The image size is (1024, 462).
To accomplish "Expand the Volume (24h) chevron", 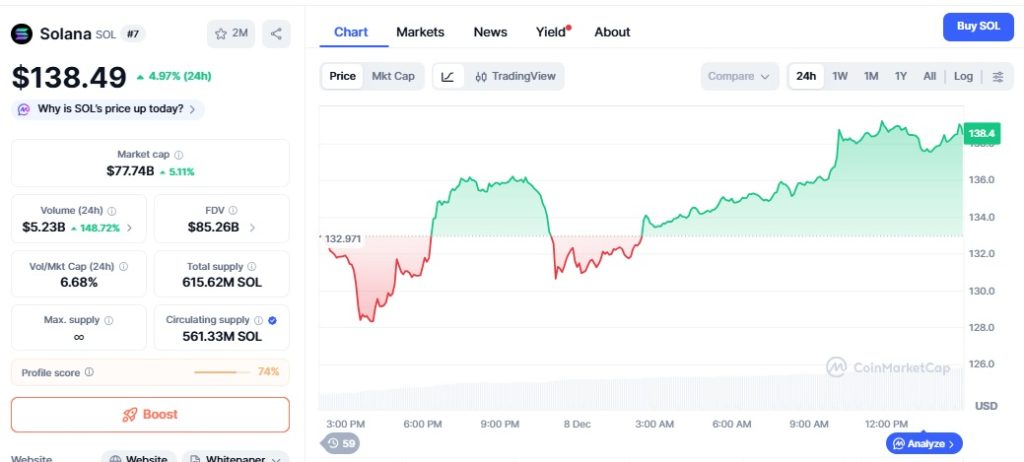I will 129,228.
